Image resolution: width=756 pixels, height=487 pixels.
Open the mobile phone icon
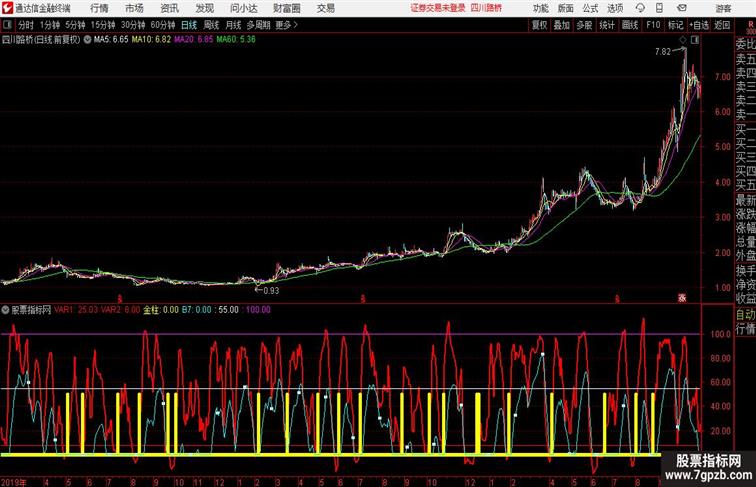(659, 8)
